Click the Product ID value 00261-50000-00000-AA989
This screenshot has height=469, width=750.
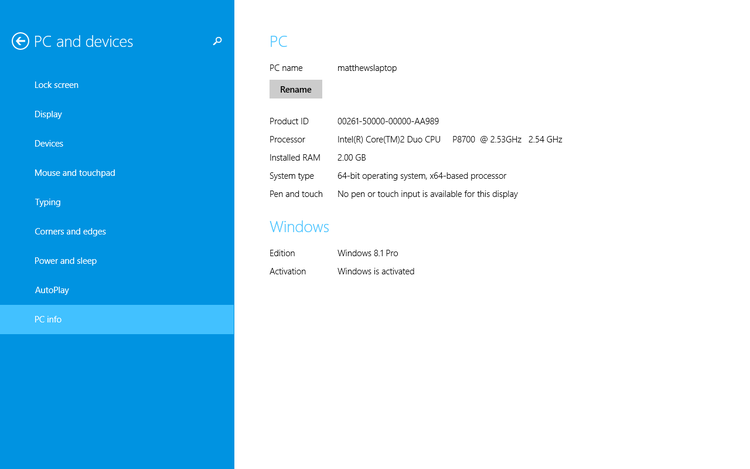tap(388, 121)
